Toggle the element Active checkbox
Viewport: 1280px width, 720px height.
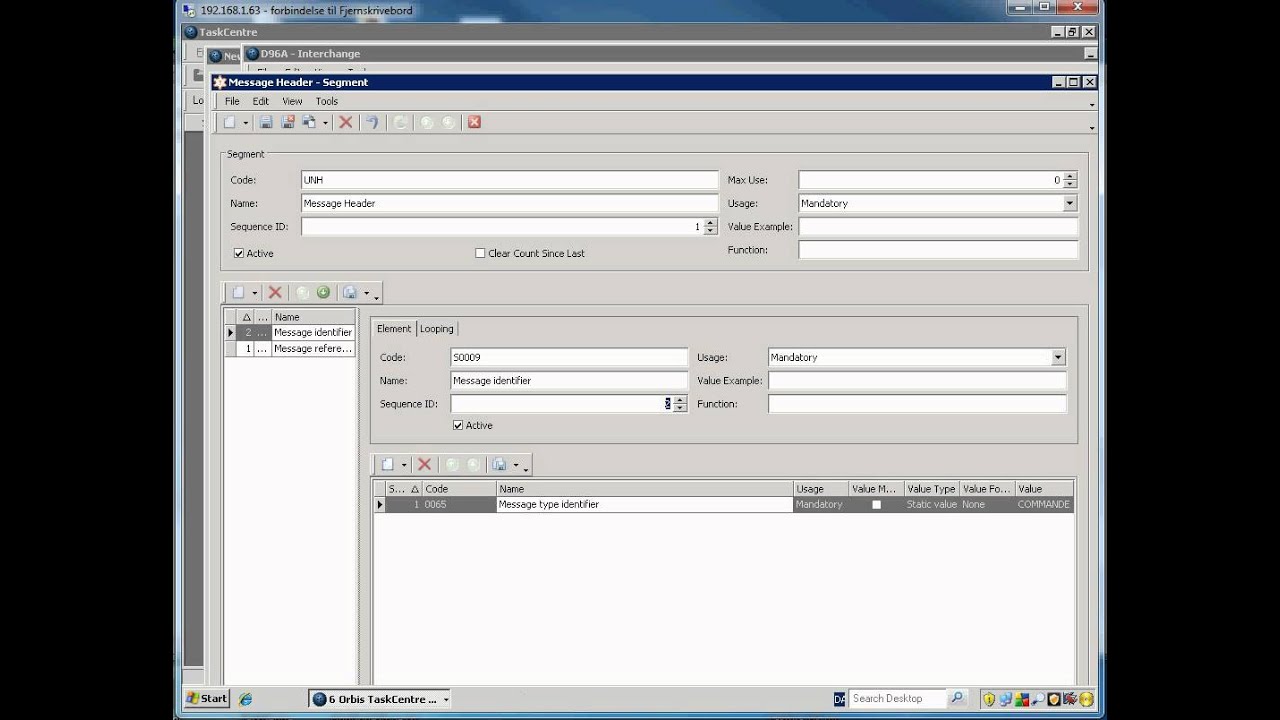[x=458, y=425]
